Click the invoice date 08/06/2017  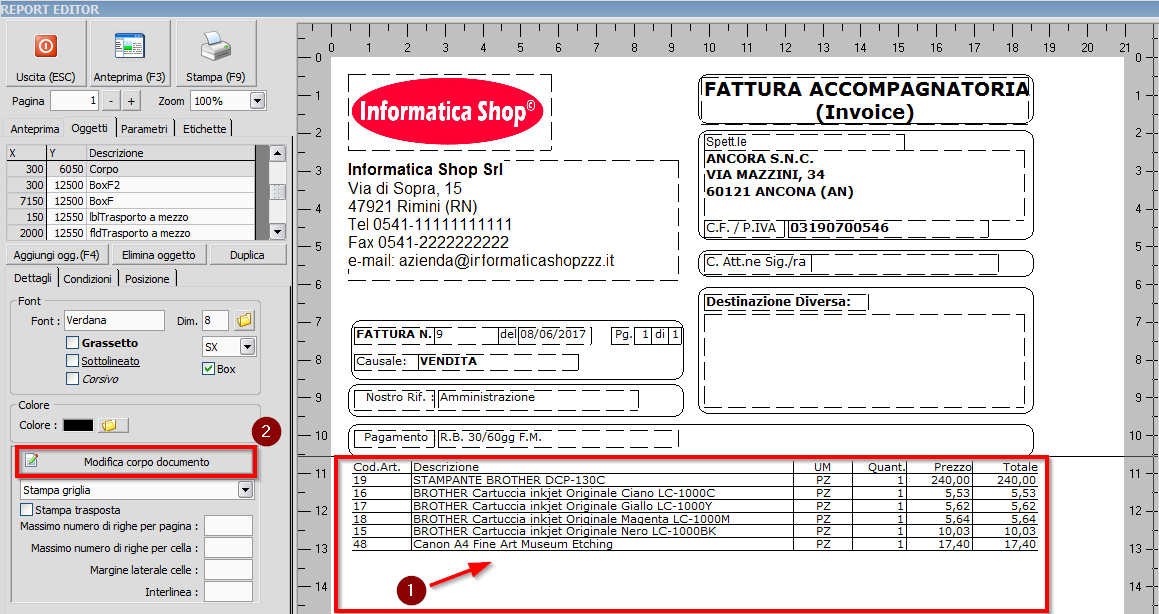[x=554, y=334]
